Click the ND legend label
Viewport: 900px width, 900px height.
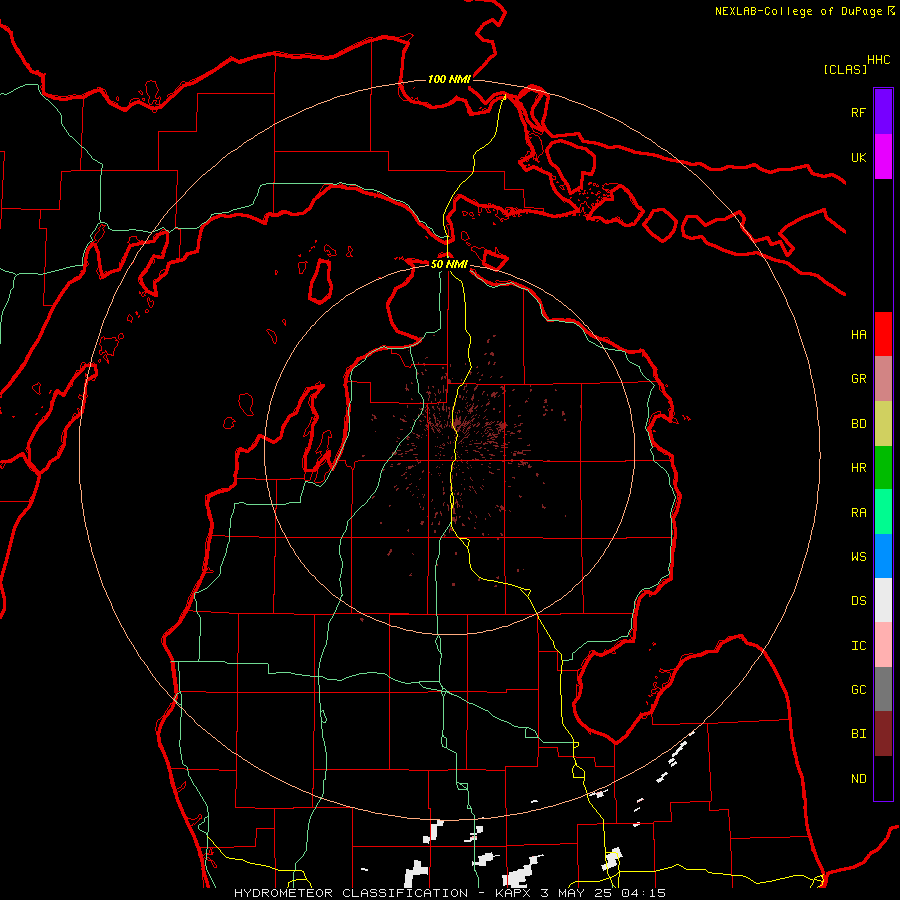click(858, 779)
